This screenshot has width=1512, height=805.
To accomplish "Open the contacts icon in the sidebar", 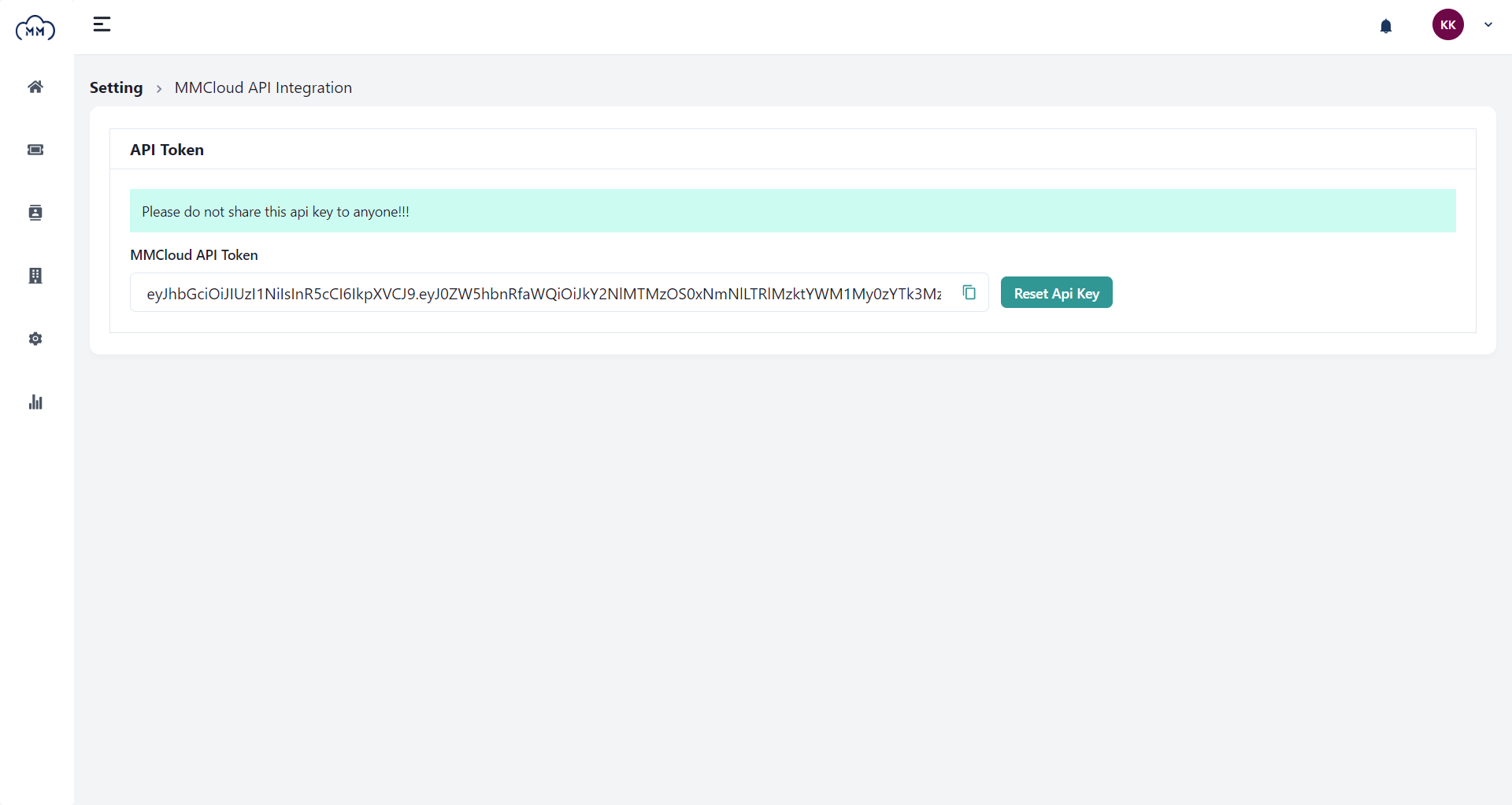I will (x=35, y=213).
